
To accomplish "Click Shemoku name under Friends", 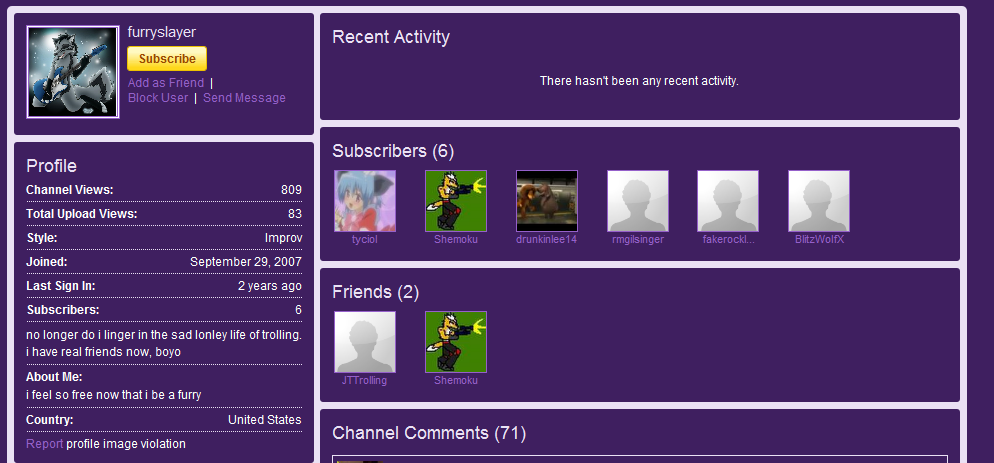I will (x=456, y=381).
